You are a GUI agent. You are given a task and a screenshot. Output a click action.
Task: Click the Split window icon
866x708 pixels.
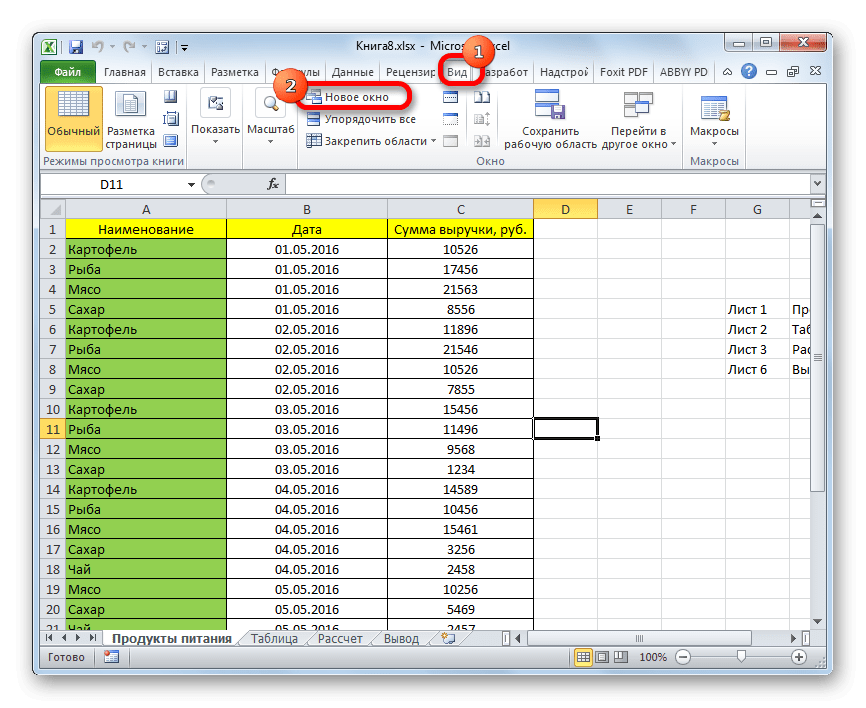coord(451,97)
